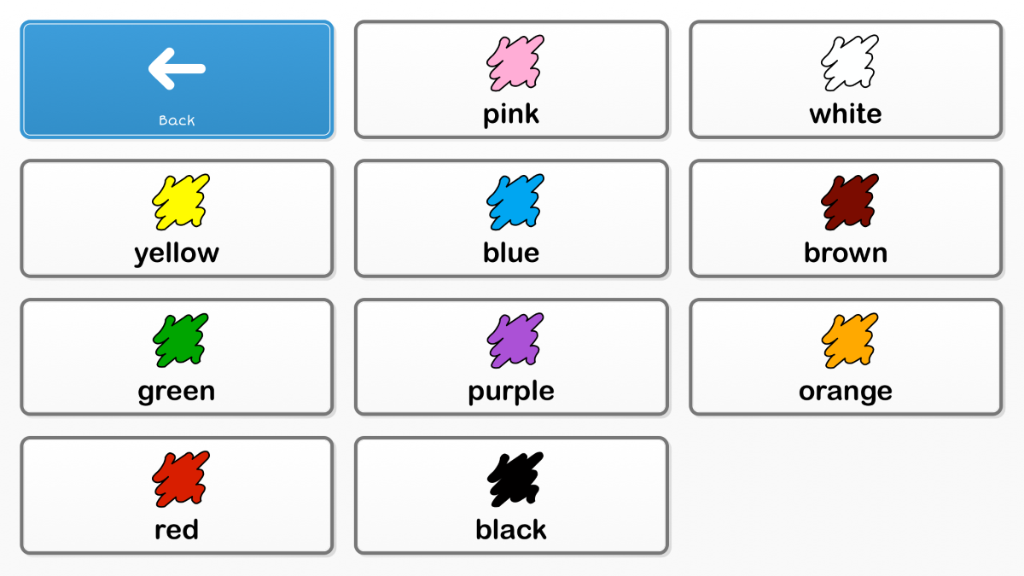
Task: Tap the green text label
Action: (176, 392)
